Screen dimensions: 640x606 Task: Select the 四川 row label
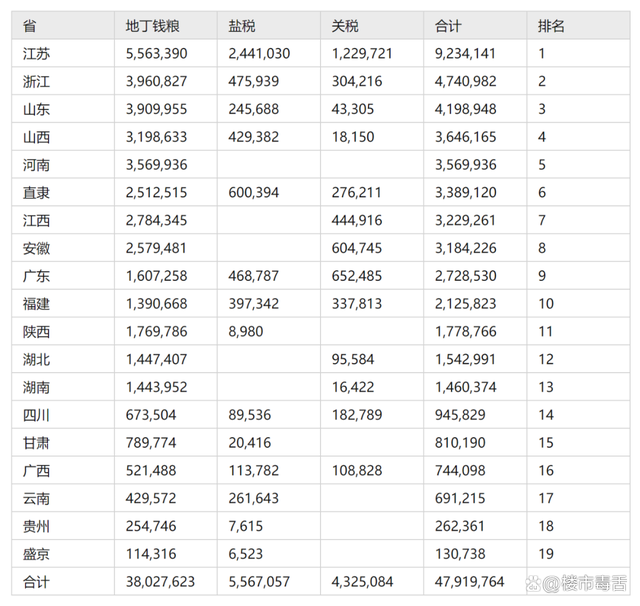37,414
